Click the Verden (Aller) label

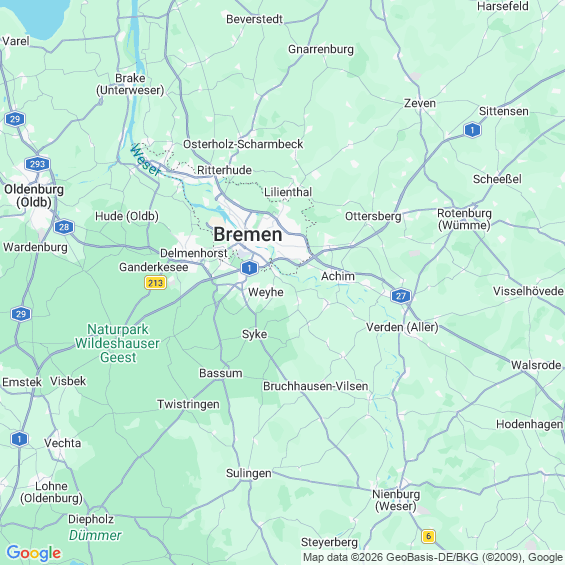(x=402, y=327)
